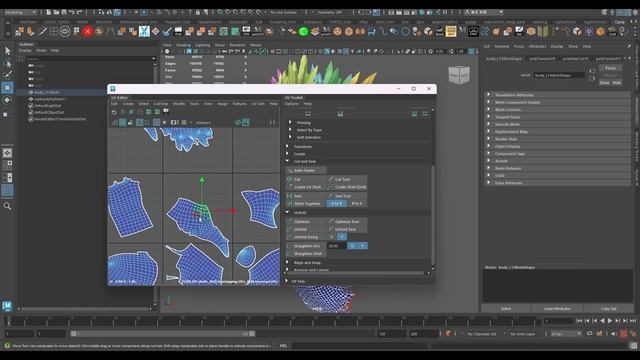Click the blue scissors shelf icon

tap(144, 31)
